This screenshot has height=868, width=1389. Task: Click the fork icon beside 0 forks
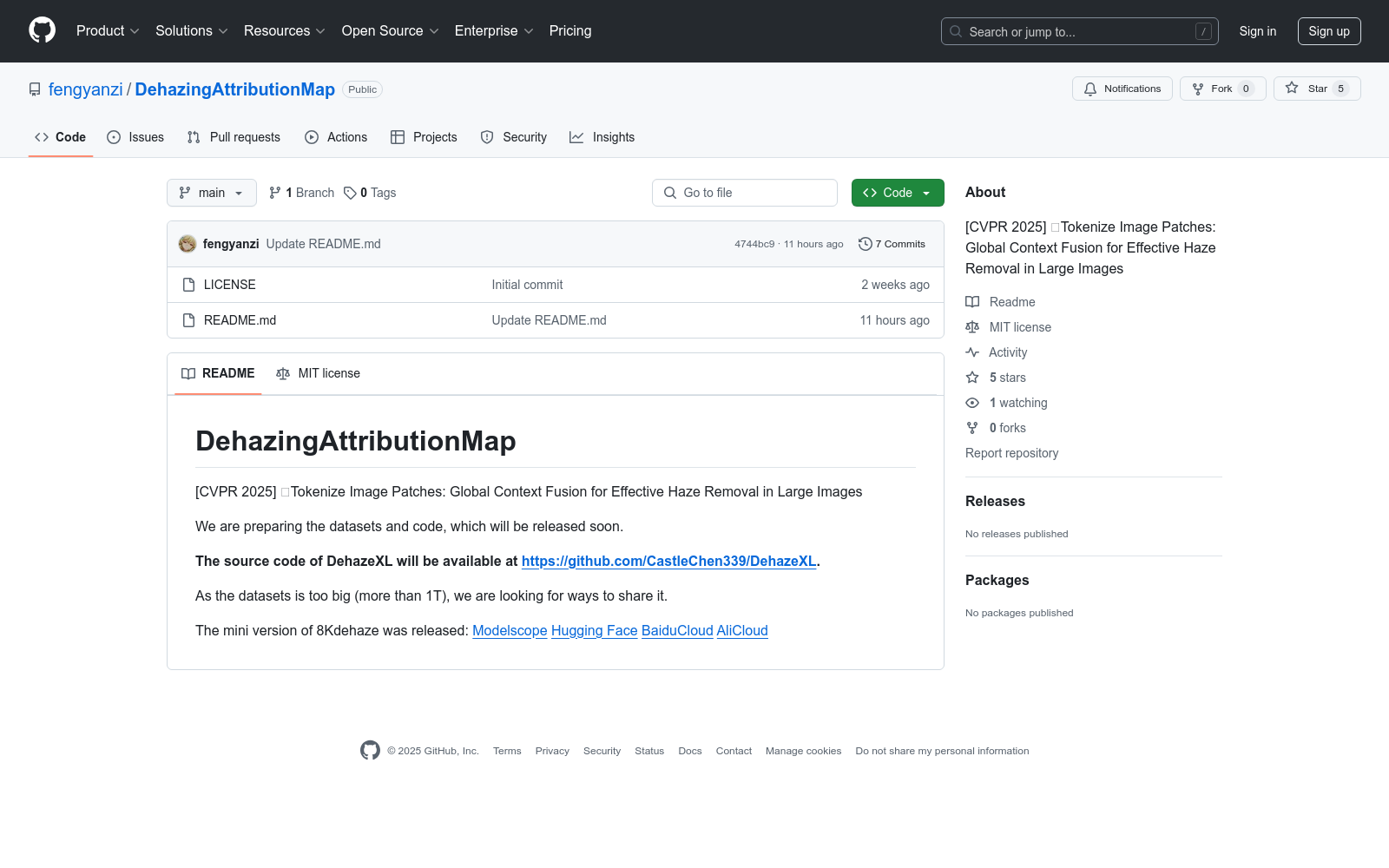[x=972, y=428]
